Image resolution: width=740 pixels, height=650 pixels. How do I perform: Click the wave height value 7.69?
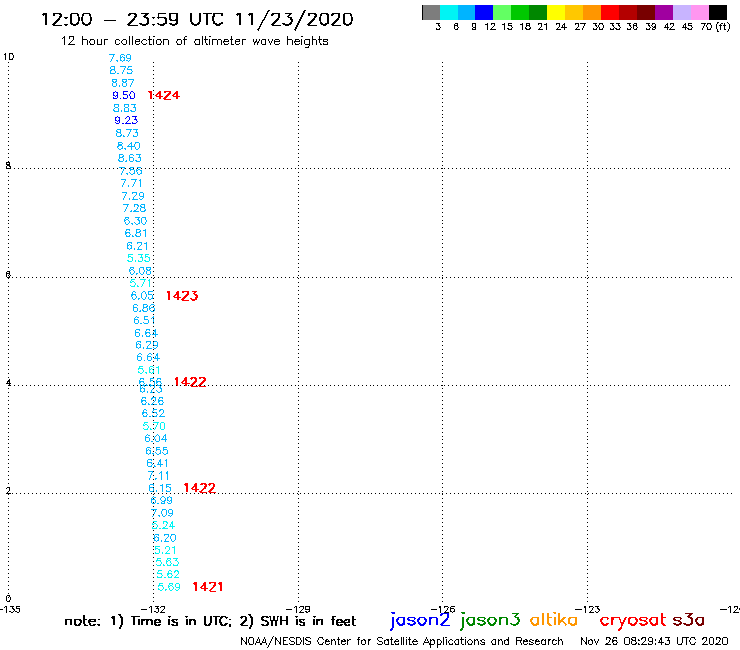[x=120, y=58]
